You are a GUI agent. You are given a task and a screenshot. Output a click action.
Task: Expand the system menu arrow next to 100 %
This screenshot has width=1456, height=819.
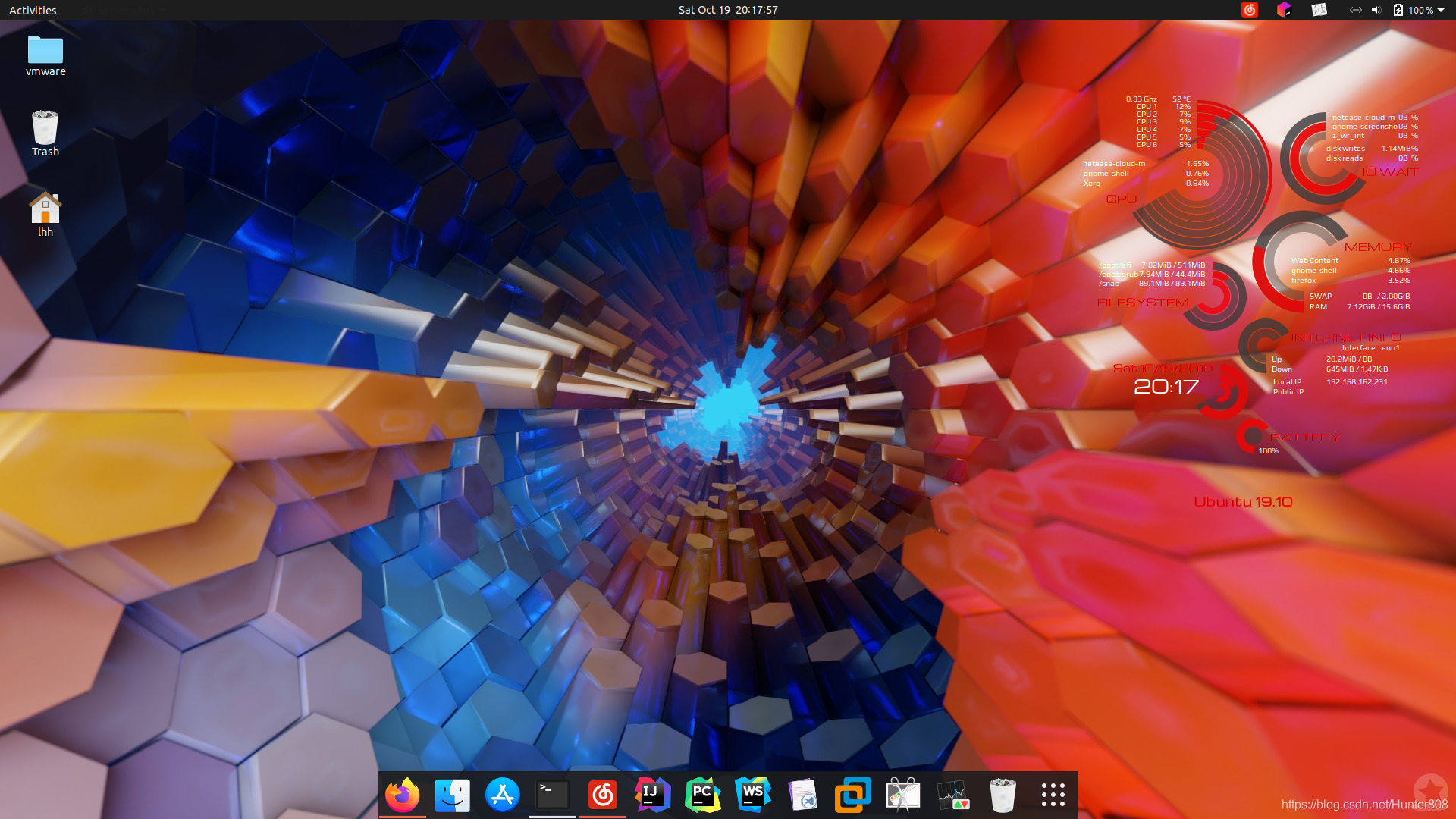pos(1440,10)
